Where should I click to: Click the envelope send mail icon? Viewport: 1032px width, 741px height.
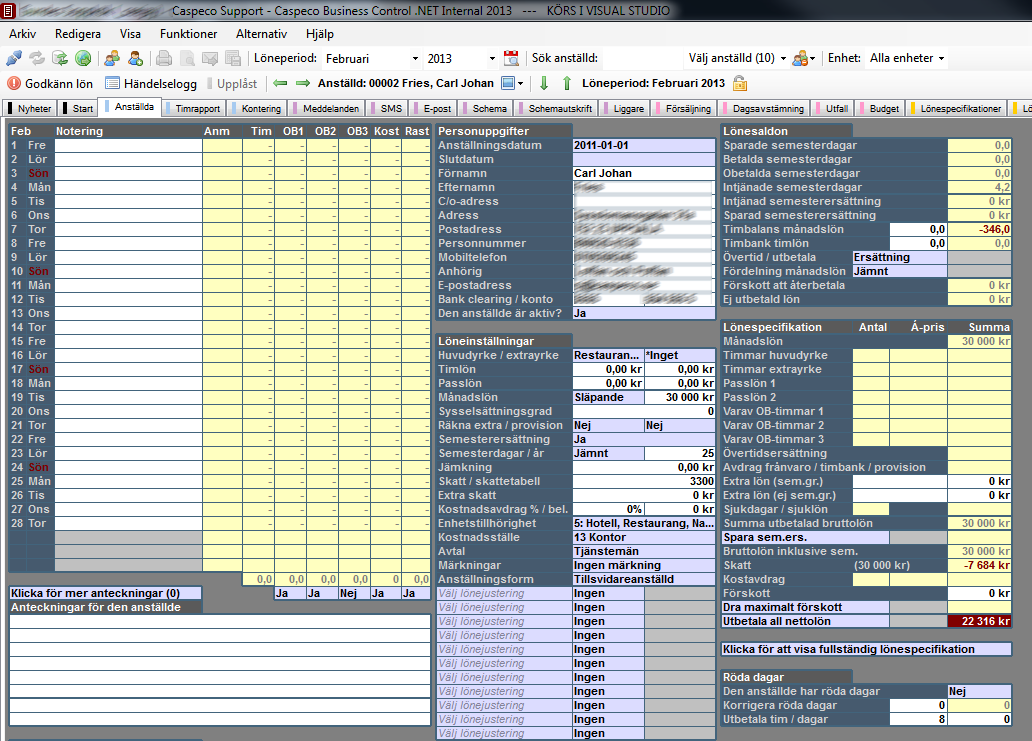click(210, 59)
